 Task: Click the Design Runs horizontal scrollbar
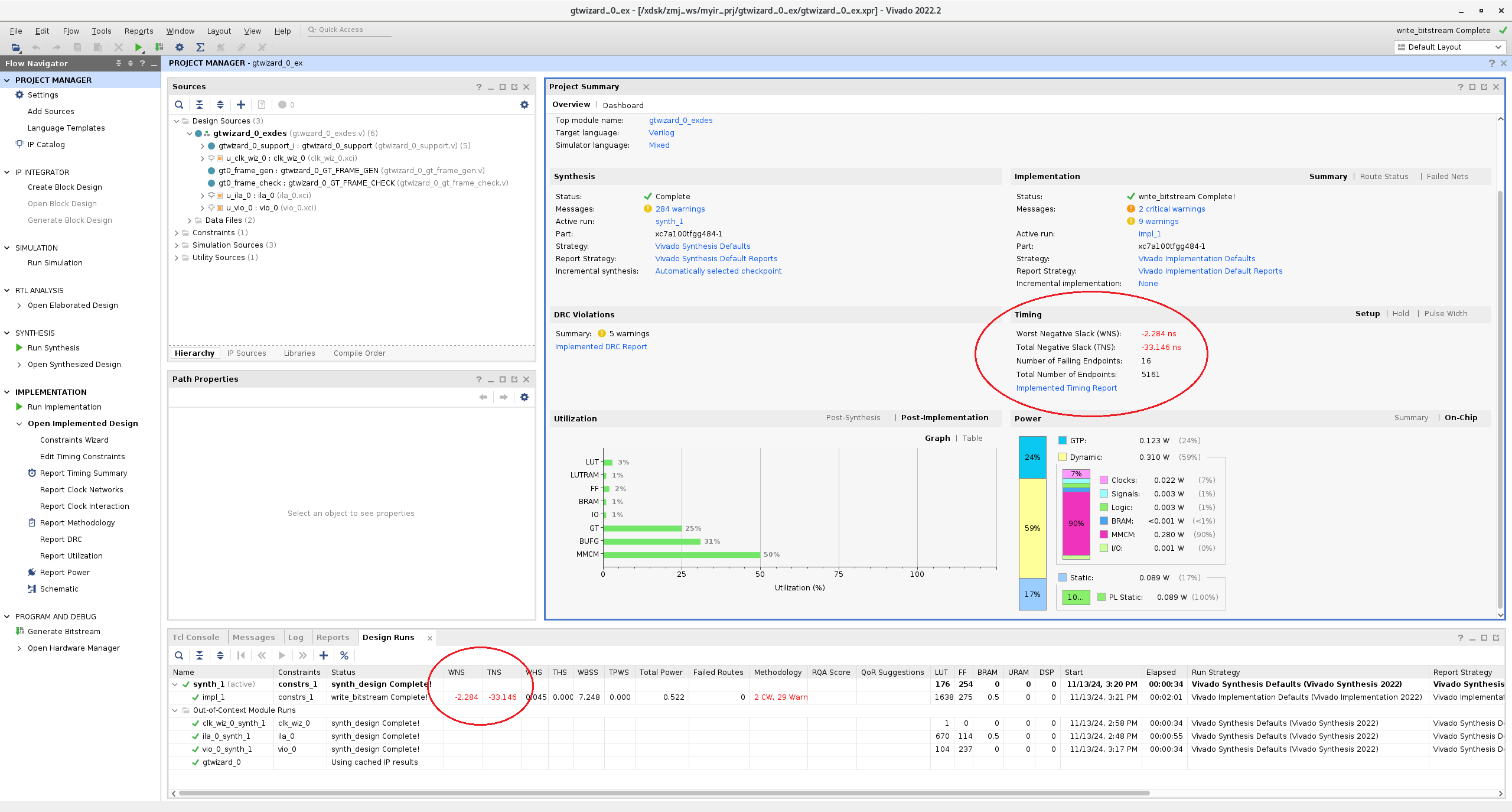pyautogui.click(x=664, y=793)
